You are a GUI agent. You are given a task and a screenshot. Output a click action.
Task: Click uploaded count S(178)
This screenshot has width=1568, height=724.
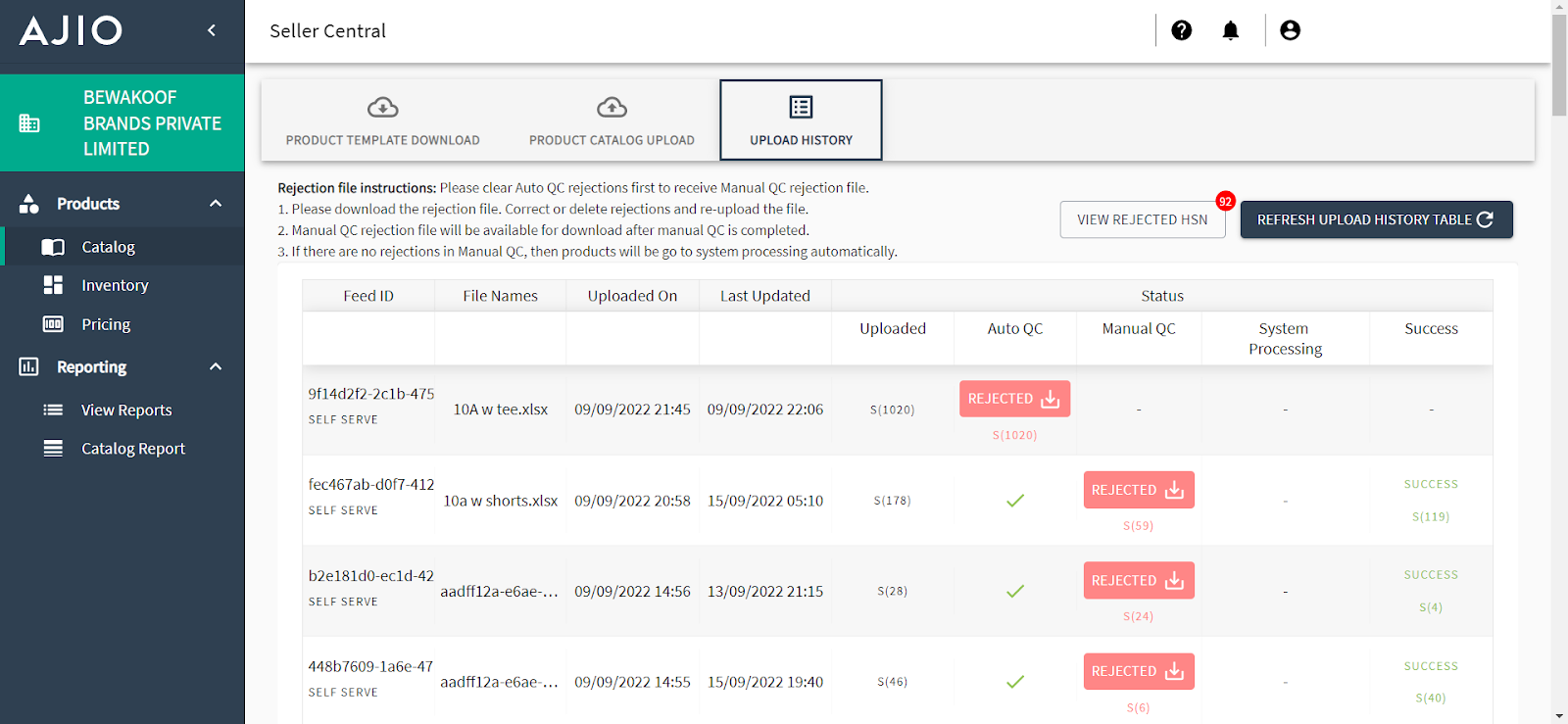coord(893,501)
